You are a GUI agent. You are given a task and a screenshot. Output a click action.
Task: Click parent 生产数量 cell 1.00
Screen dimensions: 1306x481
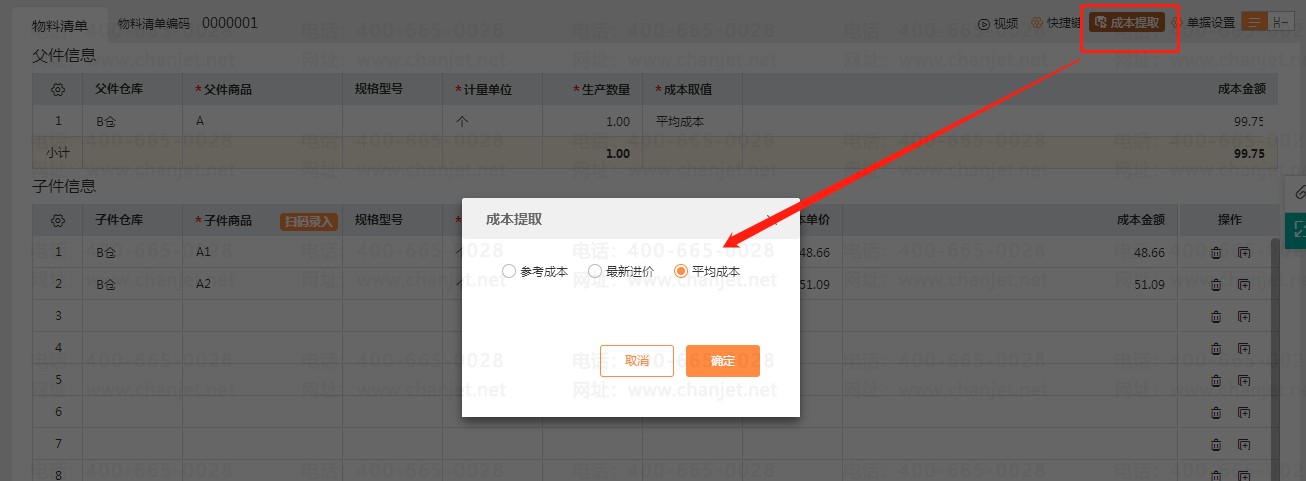592,121
